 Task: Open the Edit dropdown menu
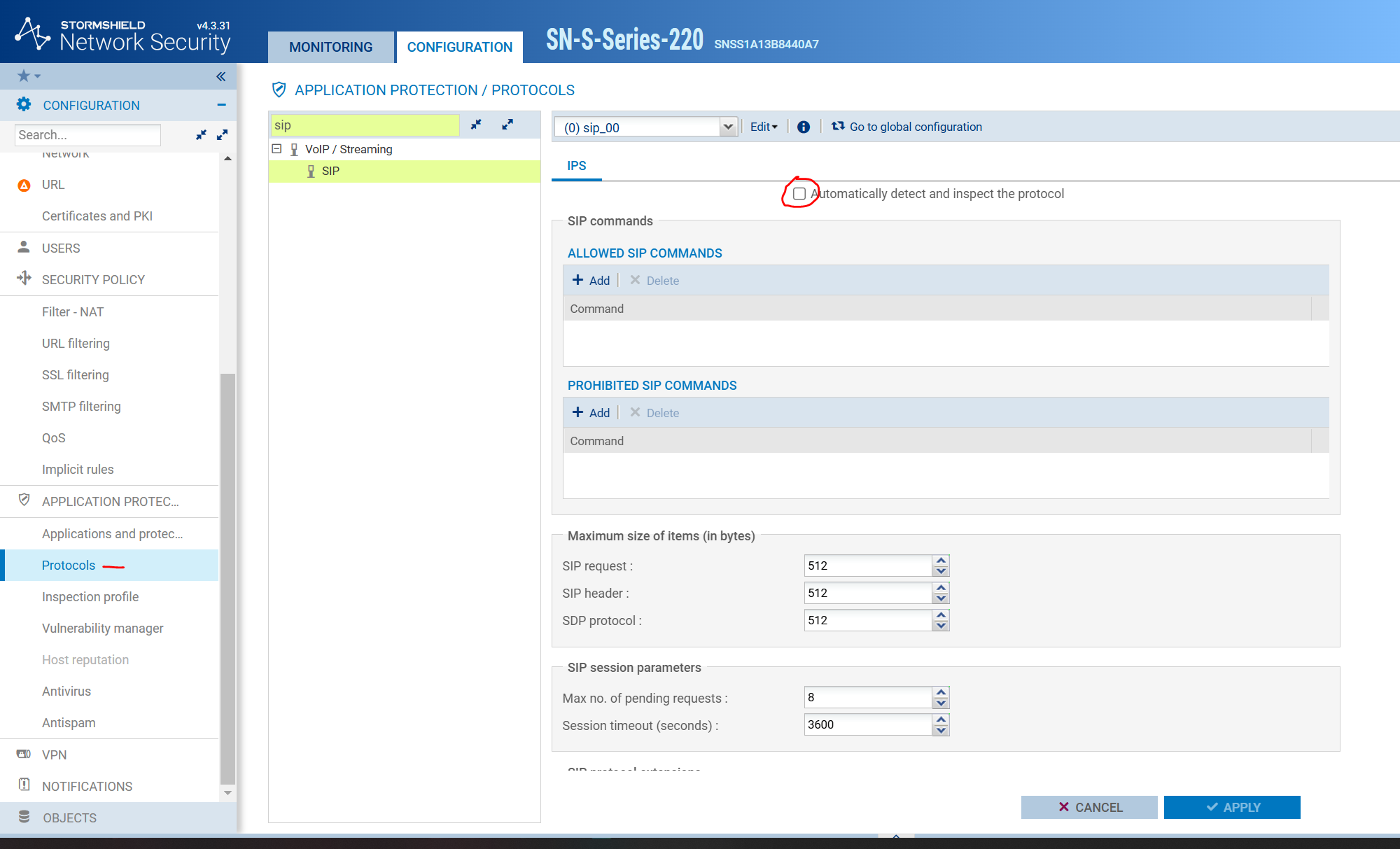[x=764, y=127]
